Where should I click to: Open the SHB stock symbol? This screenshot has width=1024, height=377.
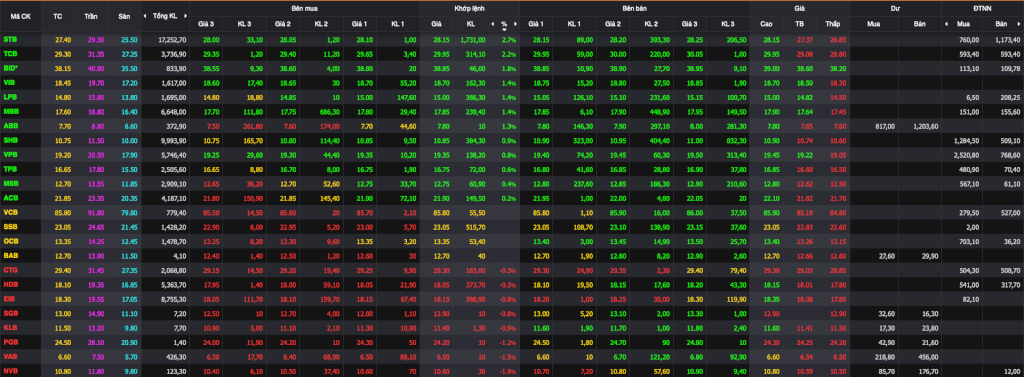[10, 140]
